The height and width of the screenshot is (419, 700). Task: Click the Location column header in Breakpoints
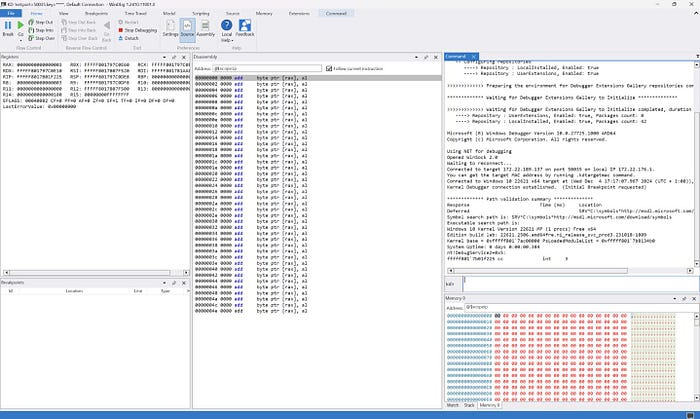coord(74,291)
